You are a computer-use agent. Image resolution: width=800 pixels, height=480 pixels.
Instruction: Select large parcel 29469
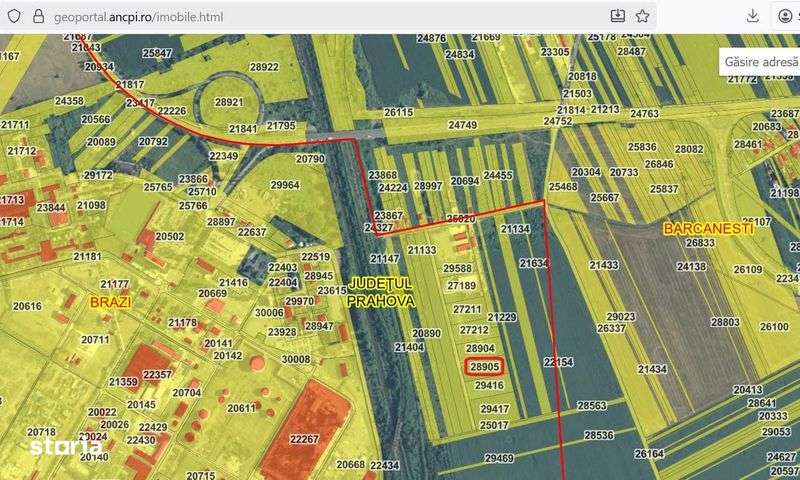pos(498,458)
